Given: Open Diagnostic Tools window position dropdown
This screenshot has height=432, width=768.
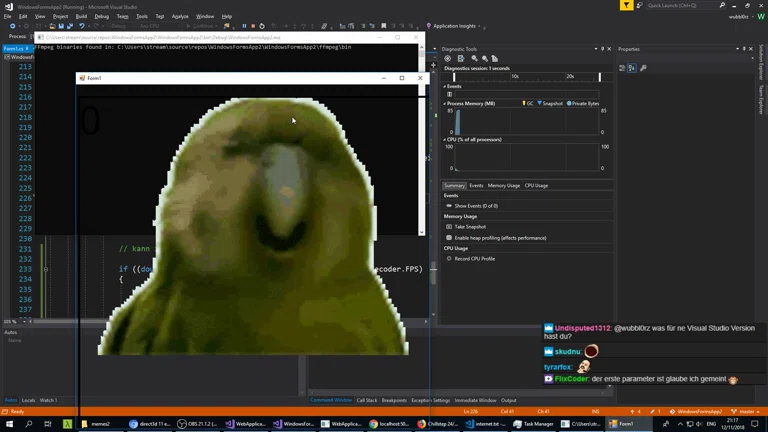Looking at the screenshot, I should [596, 49].
